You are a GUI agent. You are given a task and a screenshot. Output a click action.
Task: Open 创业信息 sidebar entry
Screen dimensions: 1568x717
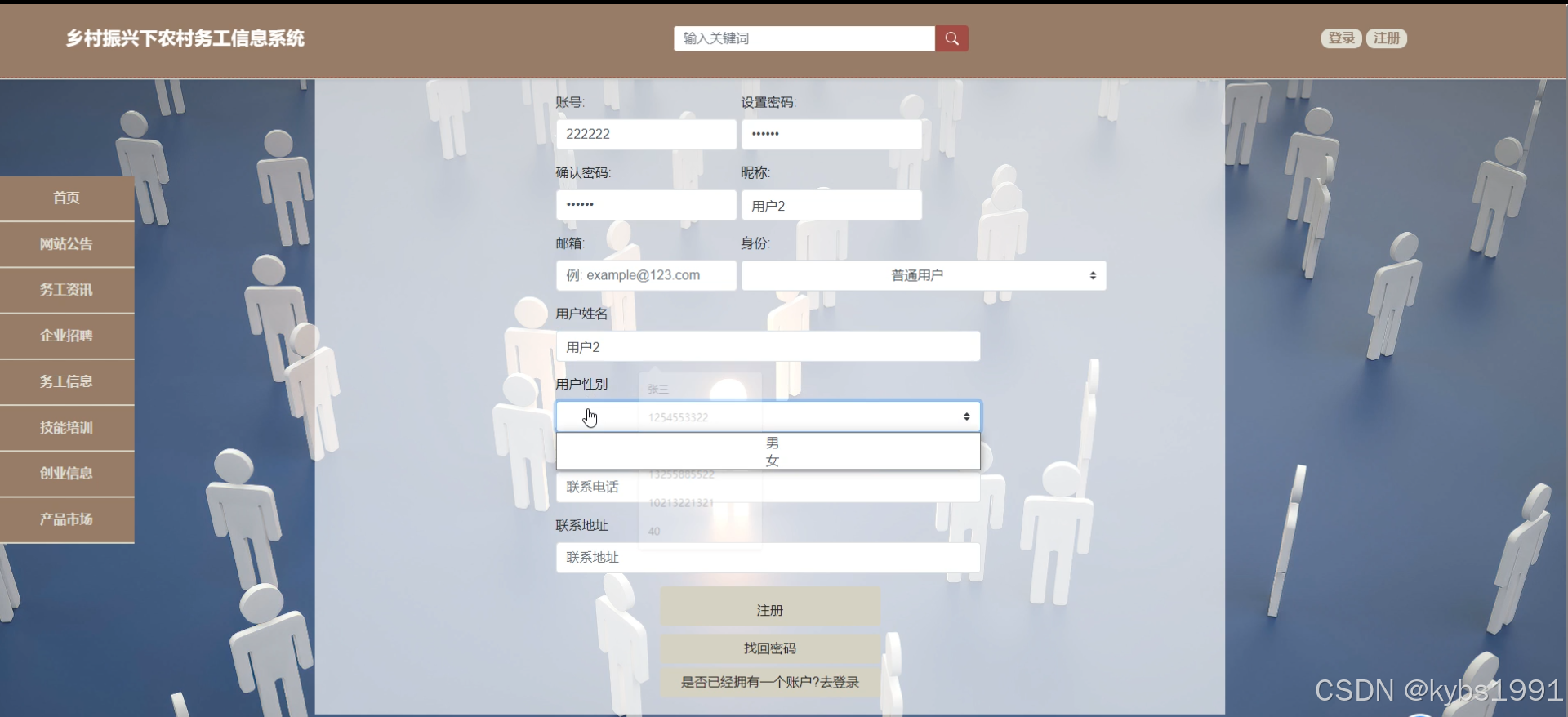coord(67,474)
